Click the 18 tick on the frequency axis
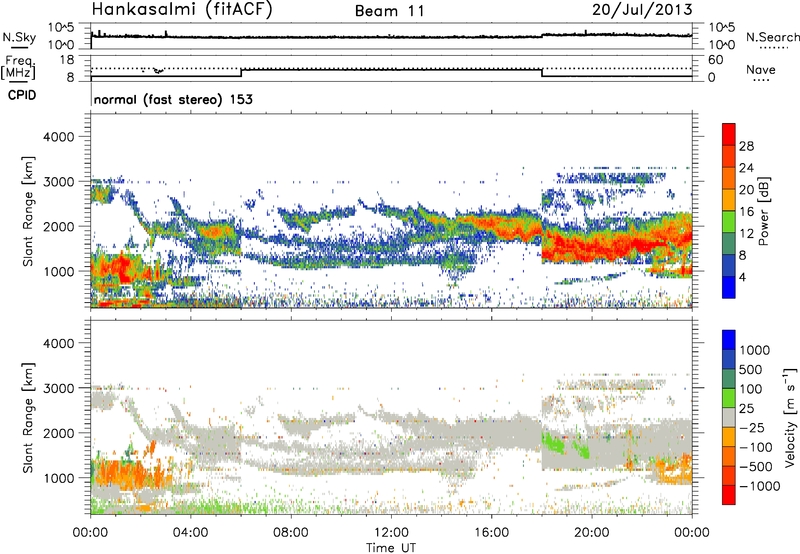The width and height of the screenshot is (800, 554). click(67, 60)
